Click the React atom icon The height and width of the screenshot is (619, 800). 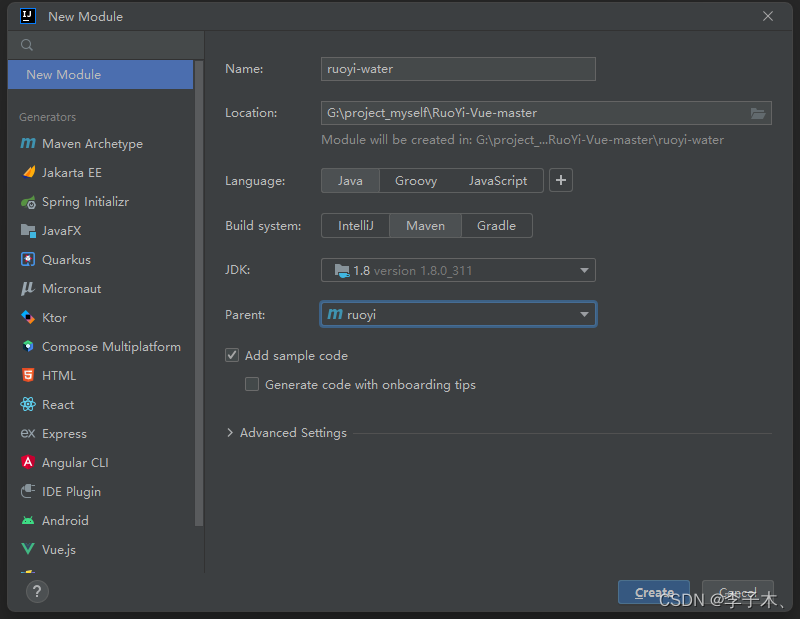28,405
